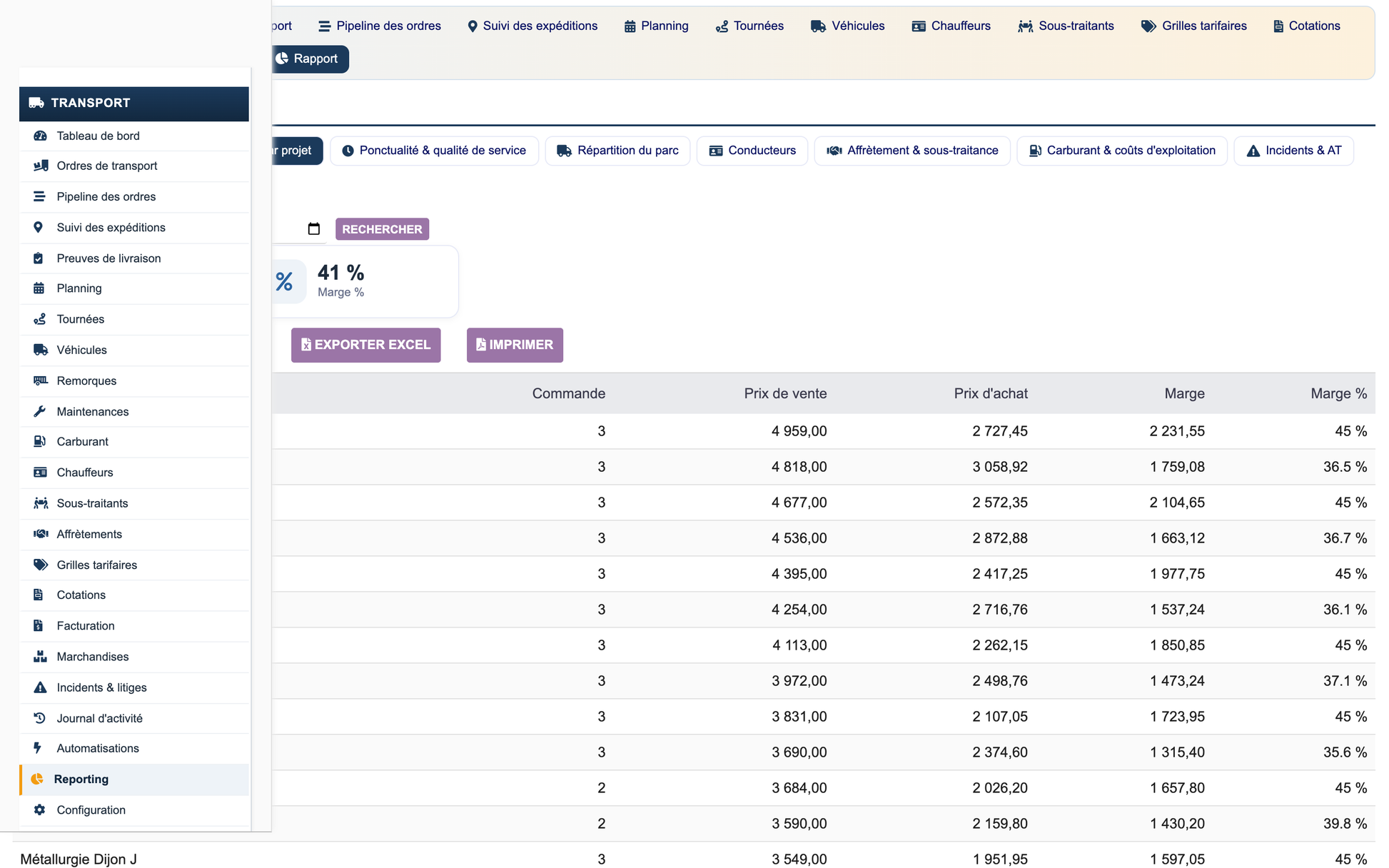This screenshot has height=868, width=1389.
Task: Open Cotations in top navigation
Action: 1306,26
